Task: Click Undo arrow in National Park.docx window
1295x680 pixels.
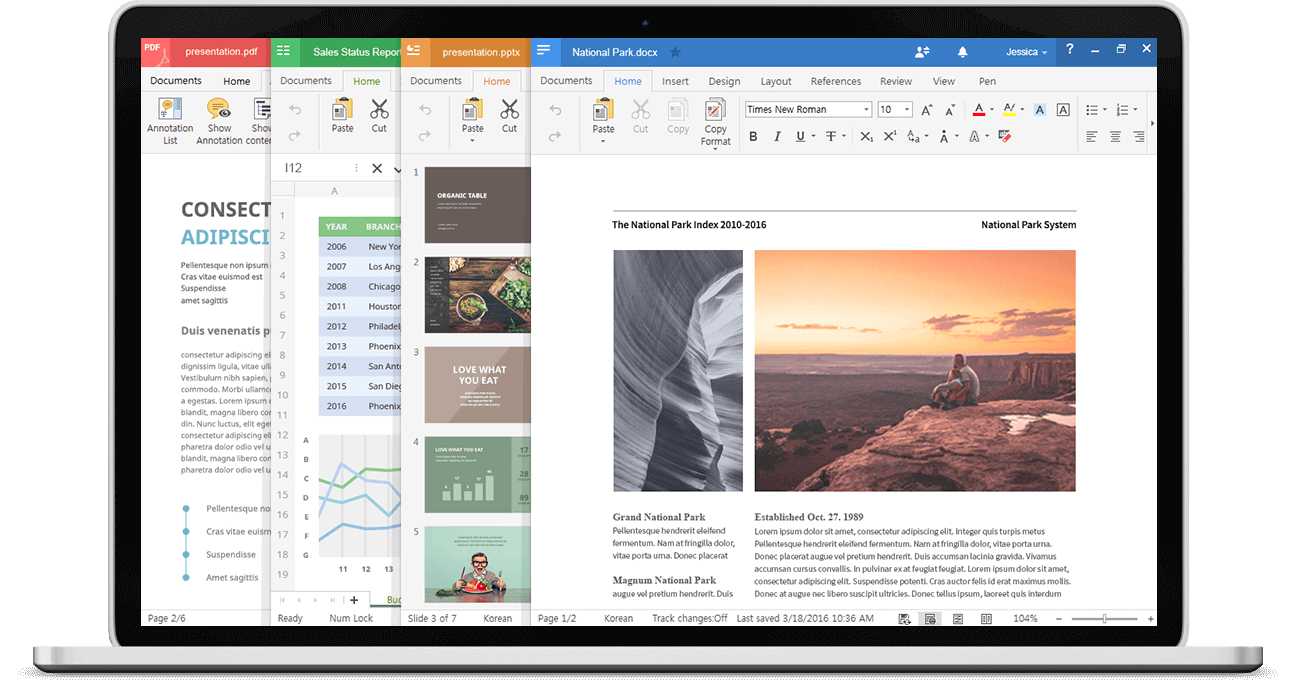Action: (x=556, y=110)
